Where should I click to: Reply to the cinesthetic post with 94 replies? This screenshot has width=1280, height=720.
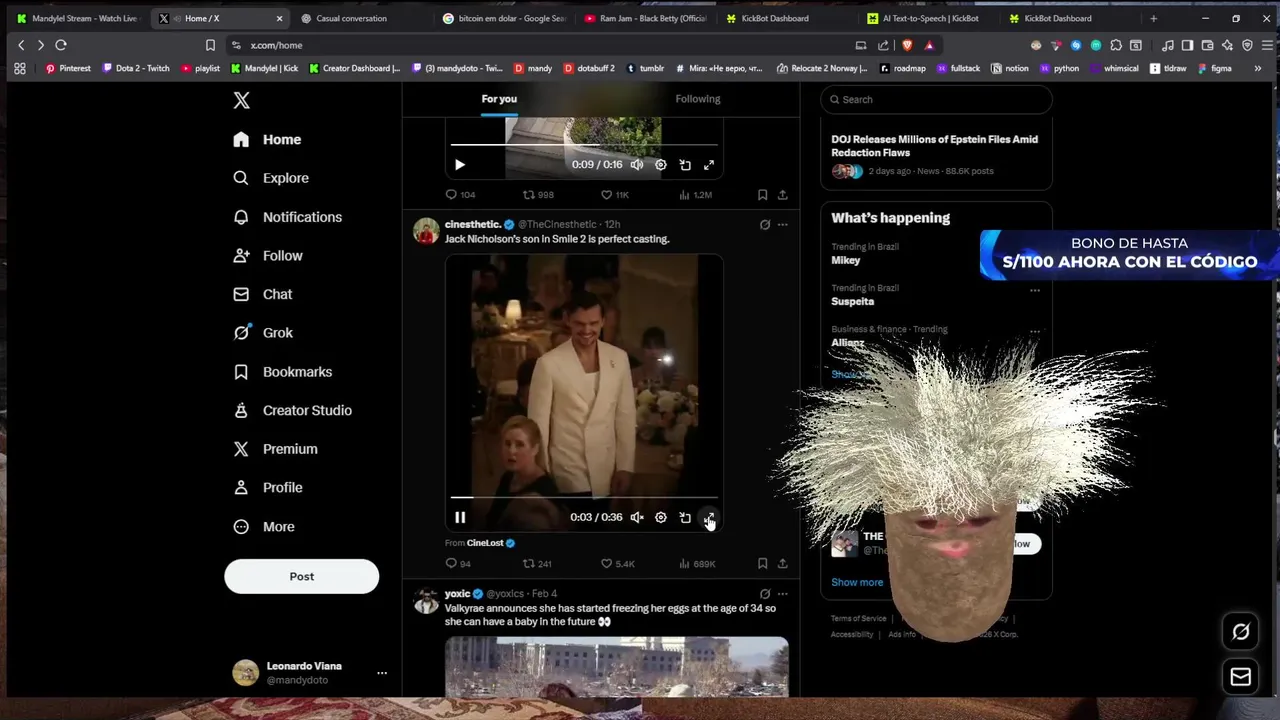(458, 564)
